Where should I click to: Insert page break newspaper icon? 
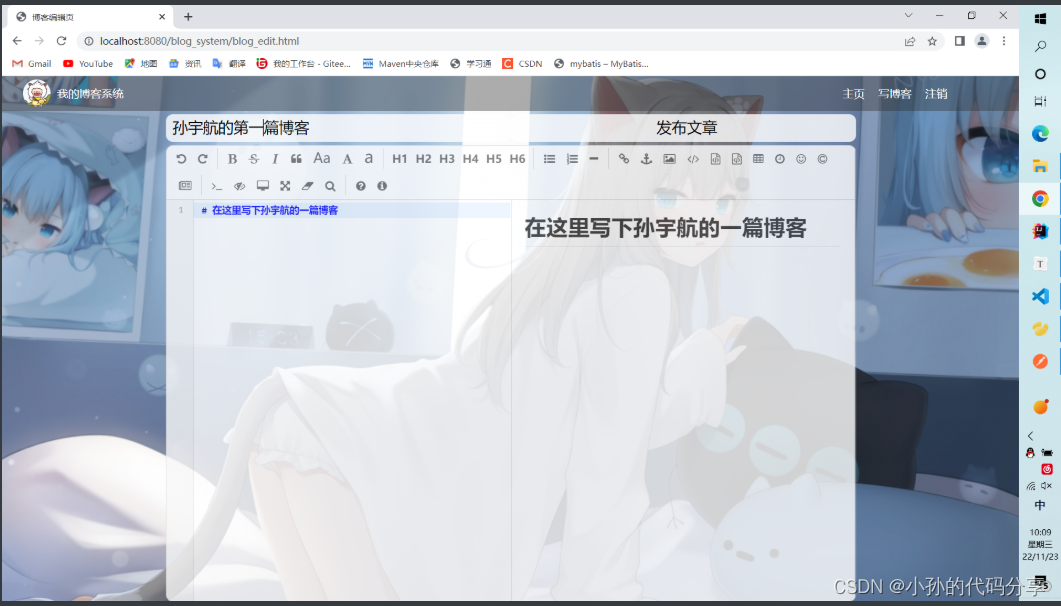[x=185, y=186]
